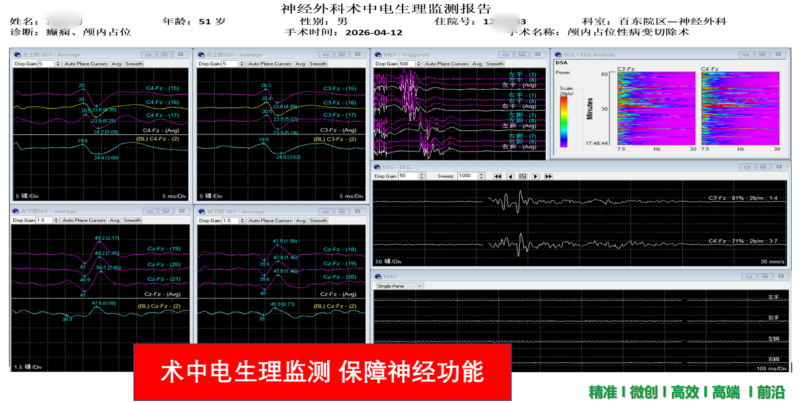This screenshot has width=800, height=403.
Task: Click Avg in the 右下肢 SEP window
Action: [301, 220]
